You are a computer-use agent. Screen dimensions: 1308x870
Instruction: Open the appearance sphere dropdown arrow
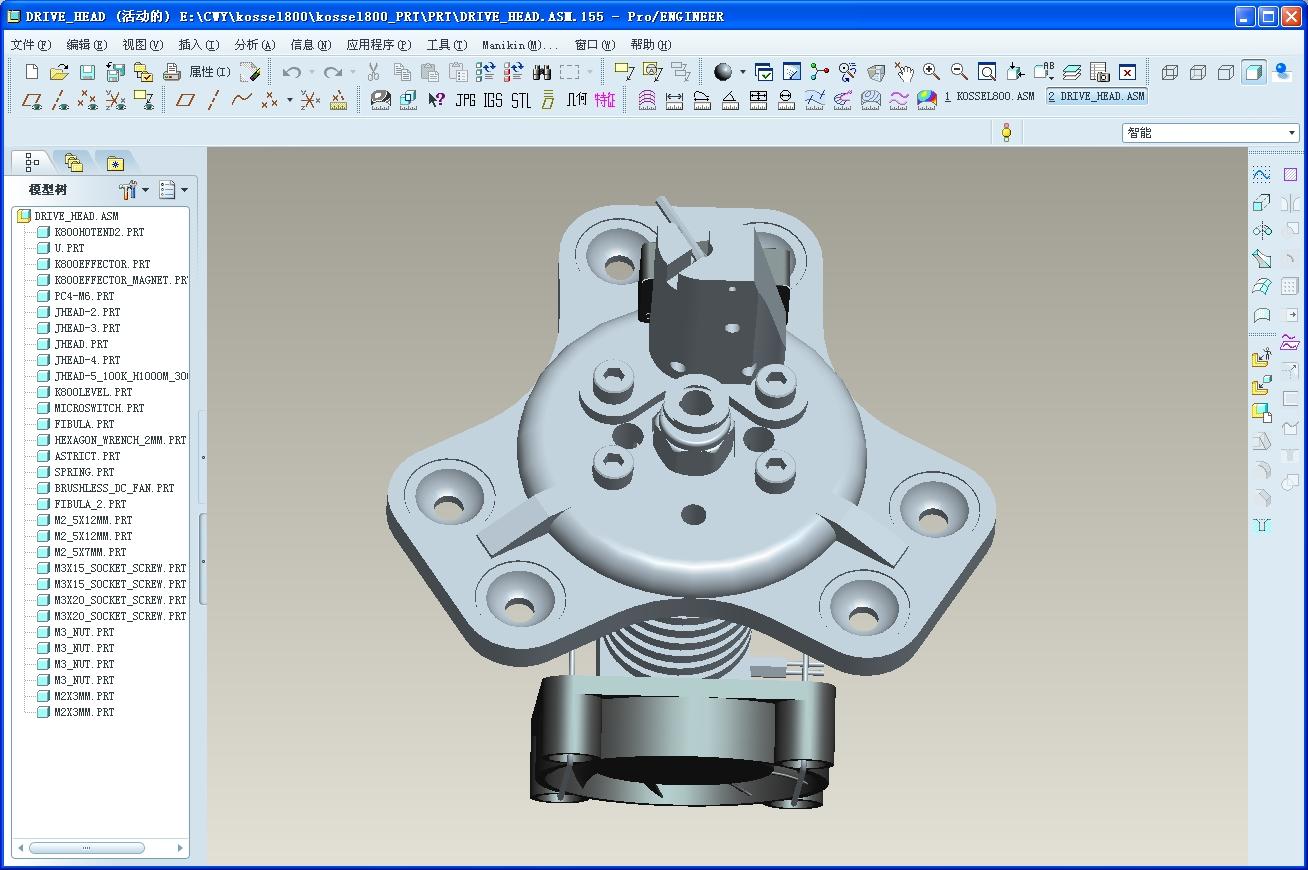(742, 72)
